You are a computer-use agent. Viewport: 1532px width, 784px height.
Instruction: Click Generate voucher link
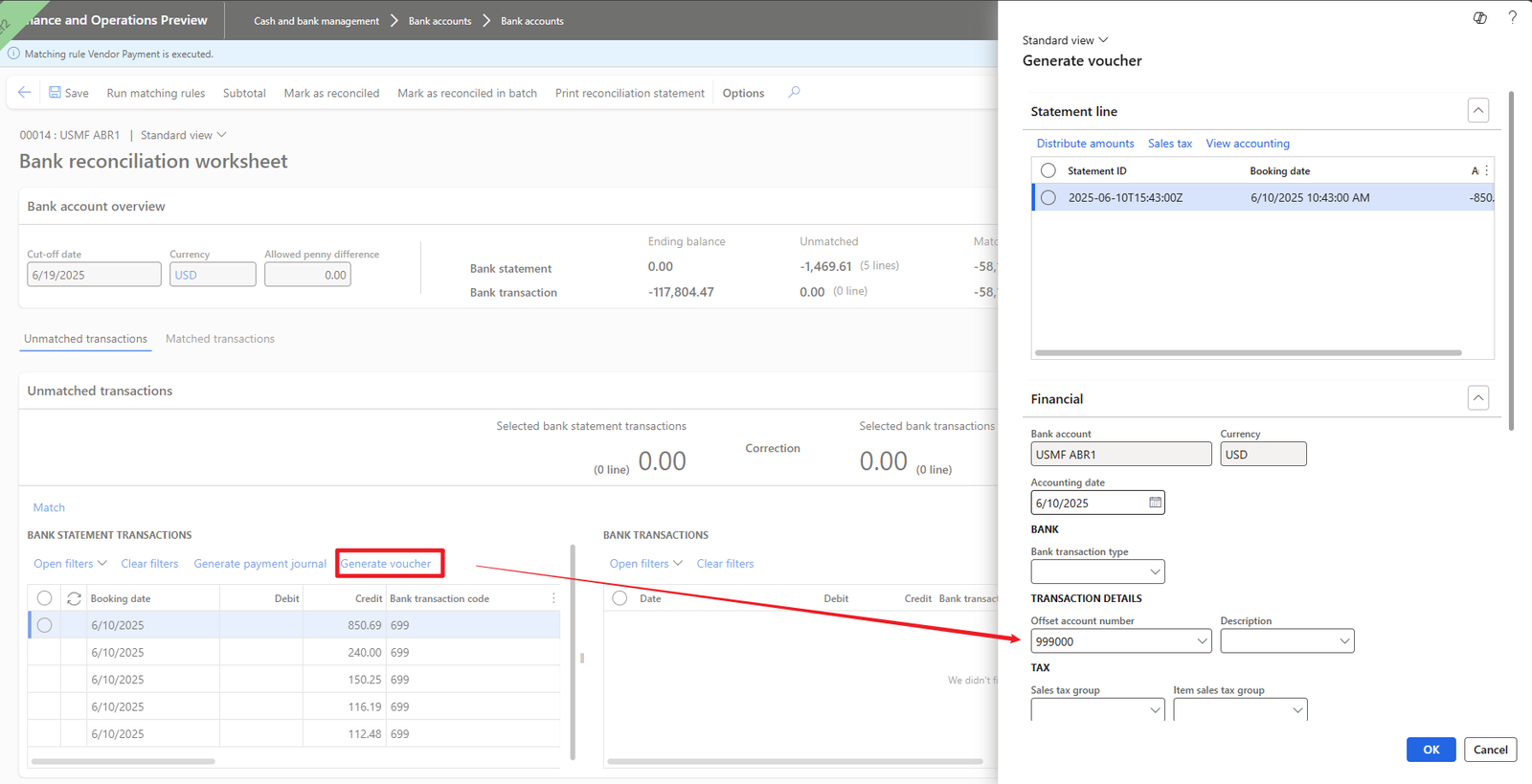pos(386,564)
